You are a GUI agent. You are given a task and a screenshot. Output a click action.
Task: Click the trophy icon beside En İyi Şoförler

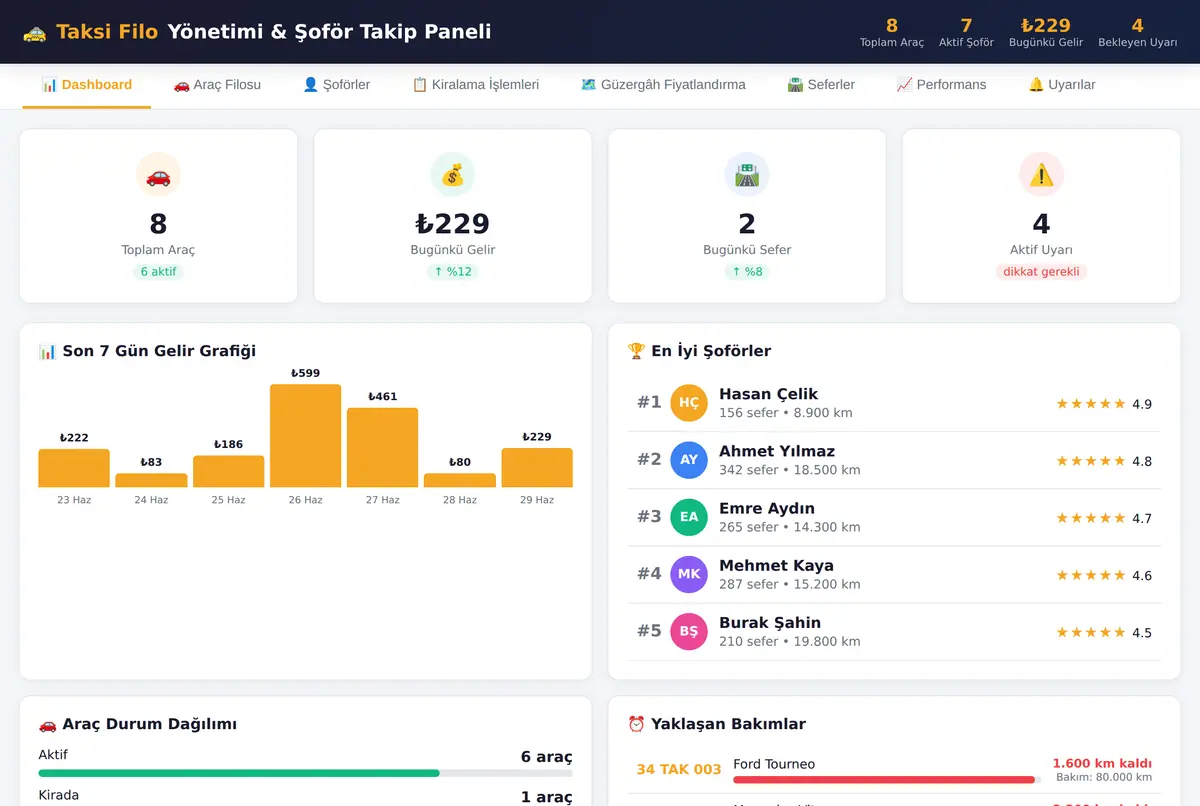point(636,351)
